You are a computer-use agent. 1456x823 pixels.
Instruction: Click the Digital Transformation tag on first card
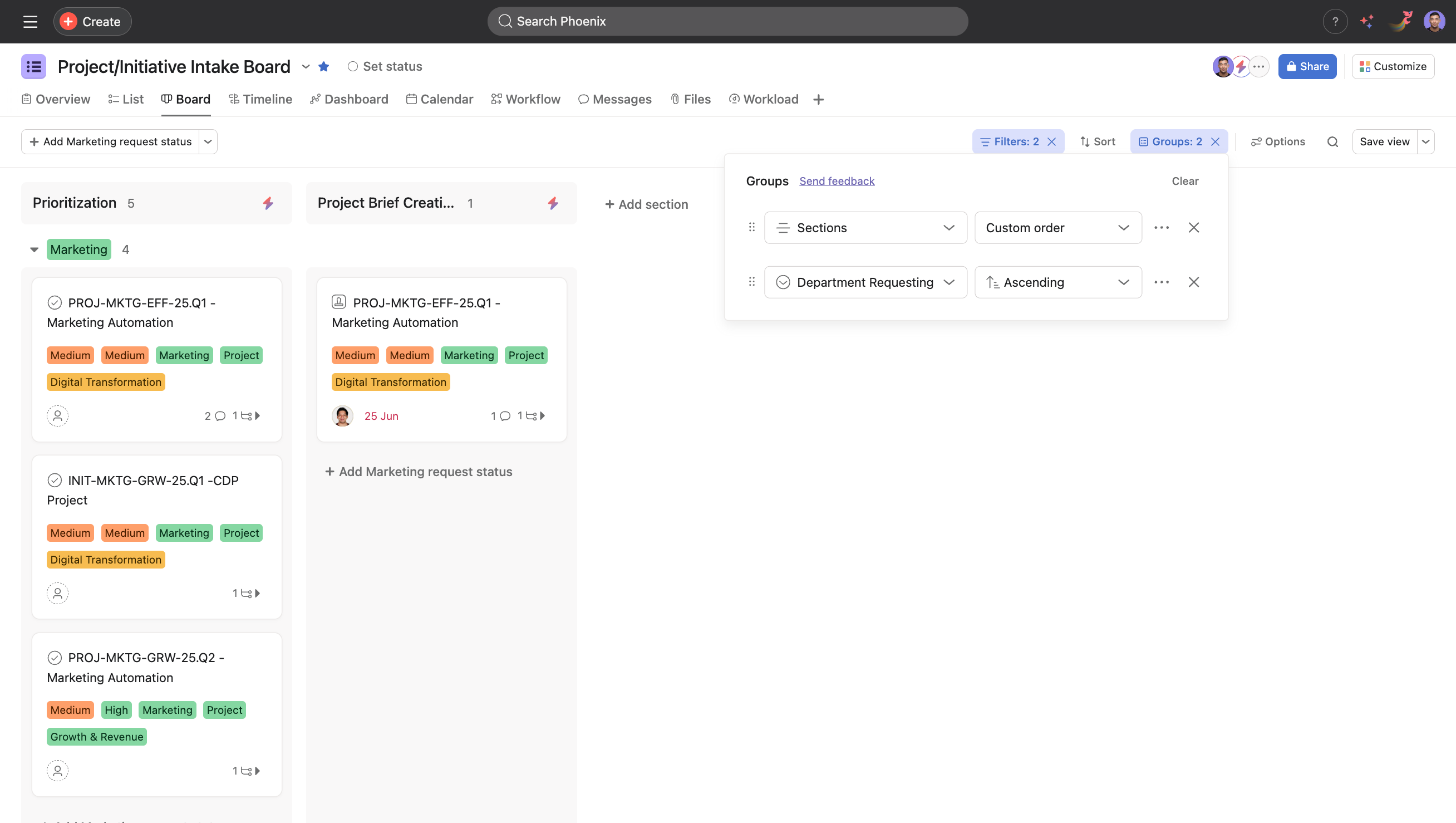click(106, 382)
